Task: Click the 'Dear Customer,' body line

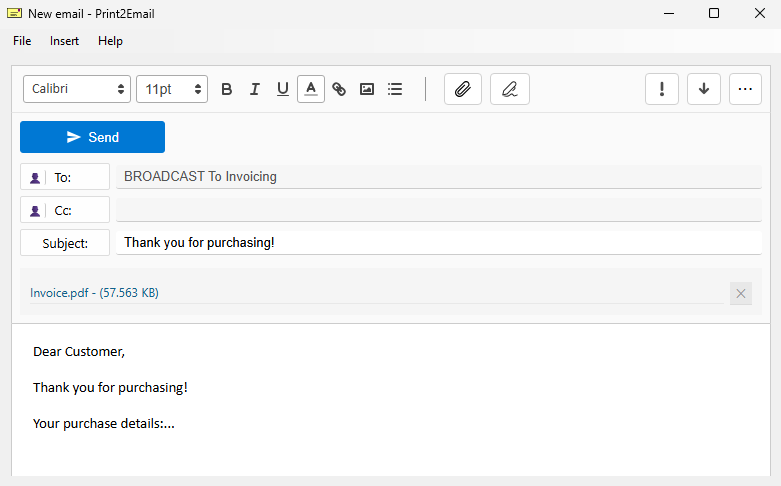Action: coord(79,352)
